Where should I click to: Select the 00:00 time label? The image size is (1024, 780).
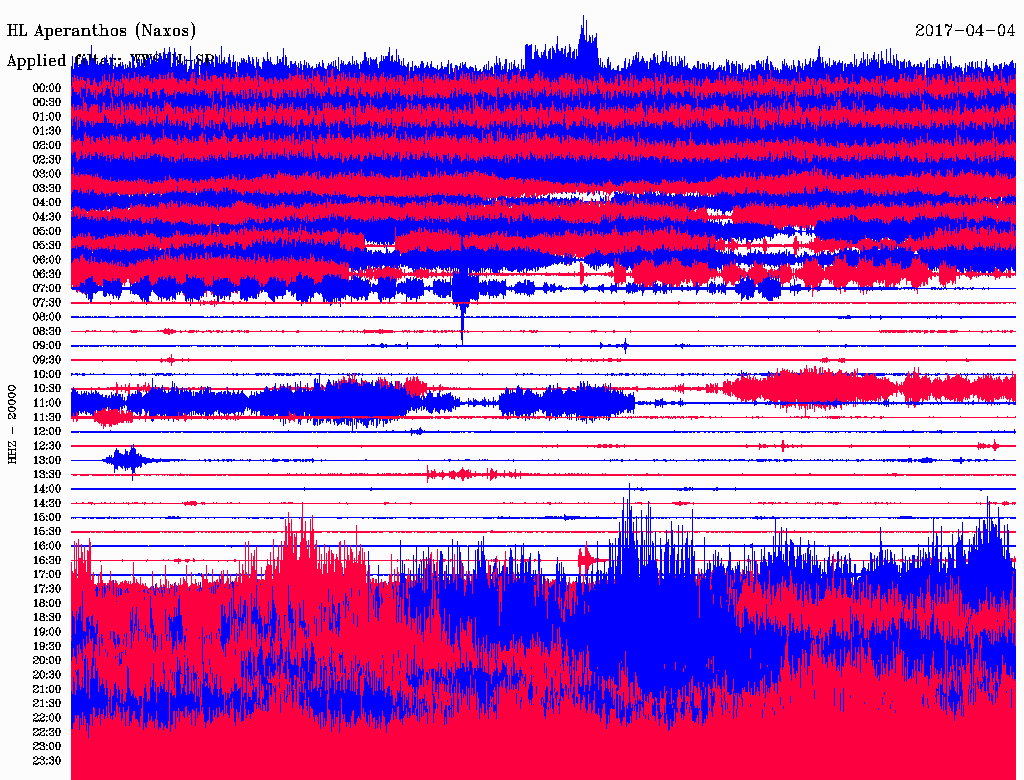pyautogui.click(x=47, y=88)
